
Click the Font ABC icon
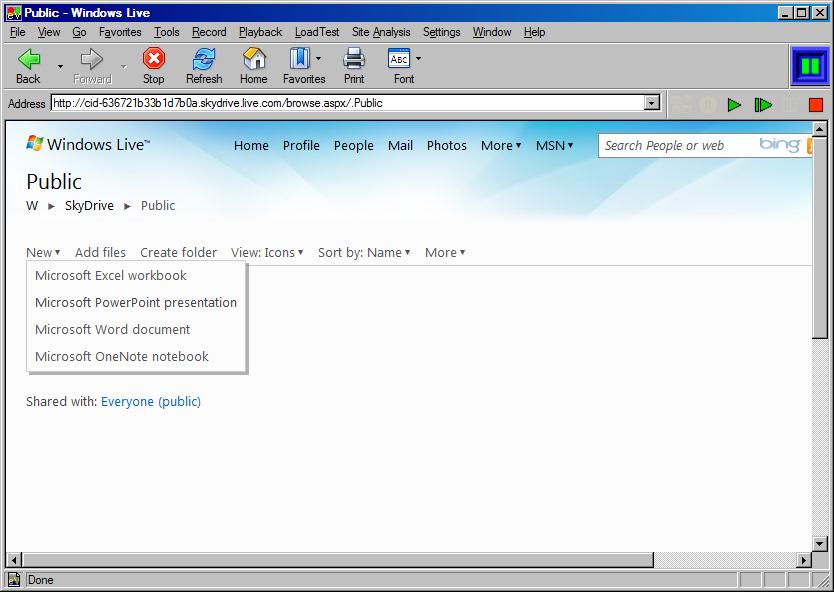click(399, 59)
